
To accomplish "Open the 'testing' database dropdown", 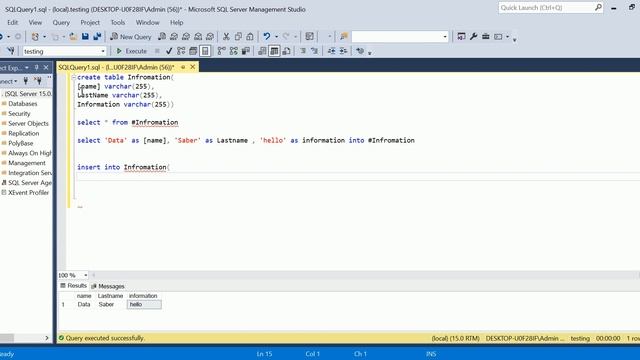I will point(103,51).
